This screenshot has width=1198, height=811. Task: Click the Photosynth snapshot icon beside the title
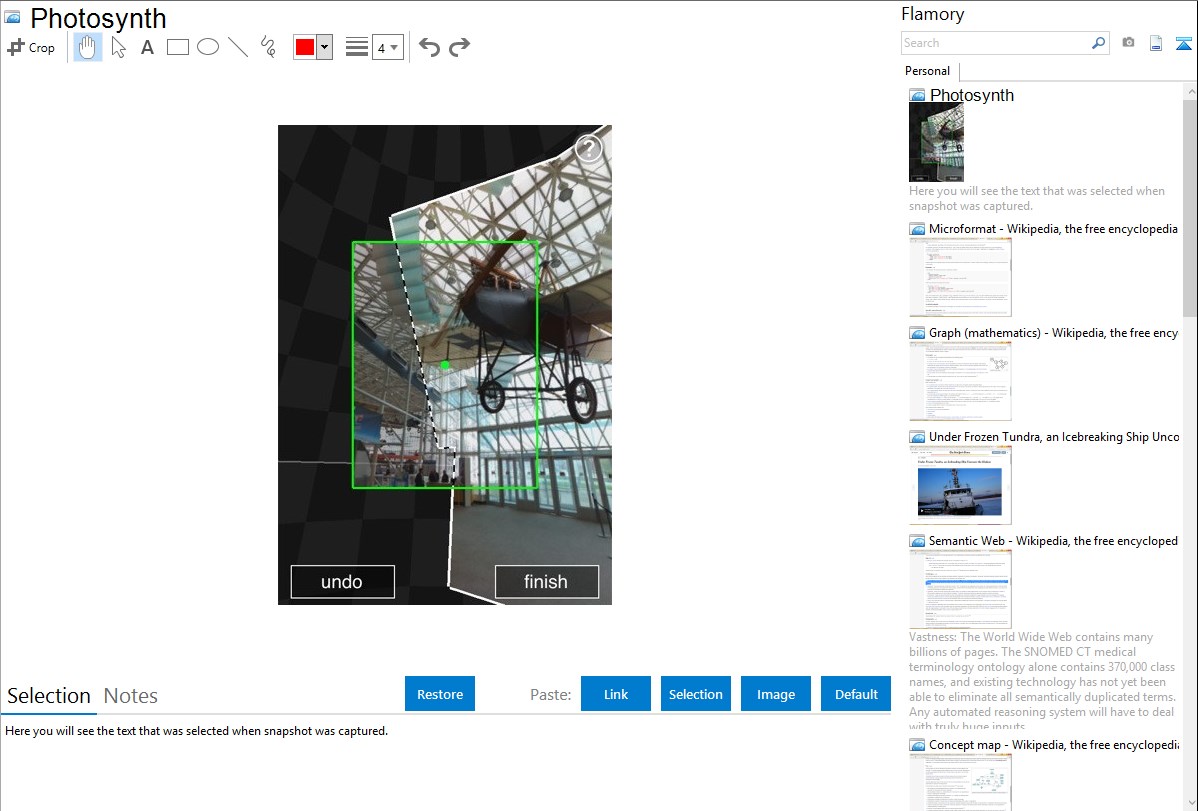12,18
